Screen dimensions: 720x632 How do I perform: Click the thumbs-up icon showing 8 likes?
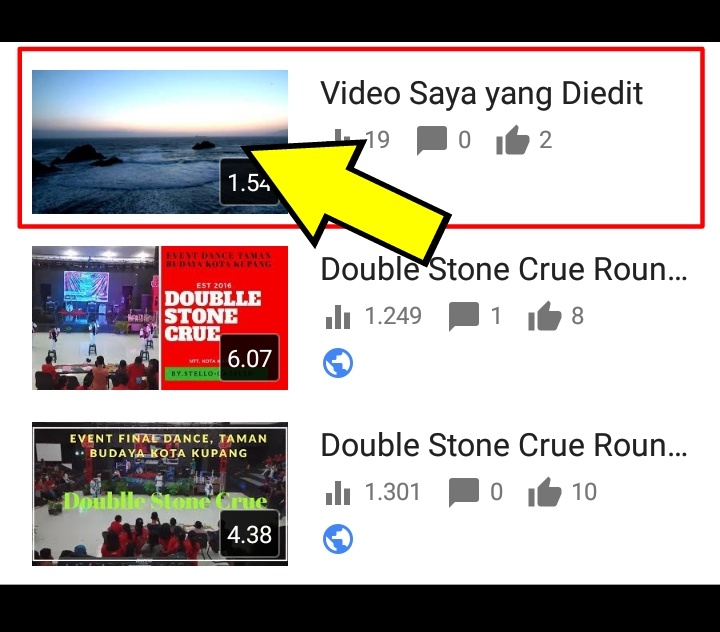pos(545,316)
